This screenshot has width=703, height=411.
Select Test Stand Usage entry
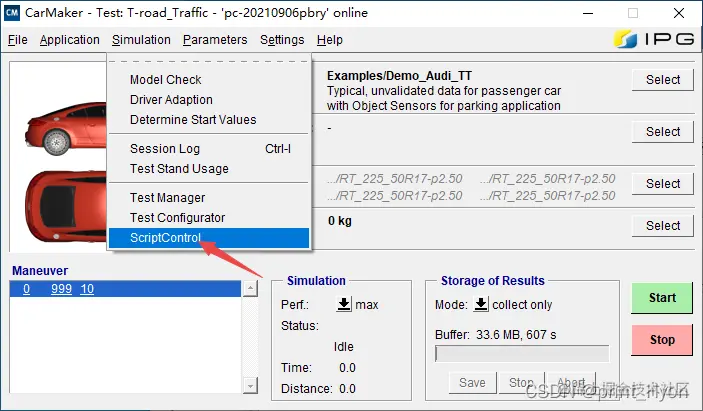(x=209, y=169)
